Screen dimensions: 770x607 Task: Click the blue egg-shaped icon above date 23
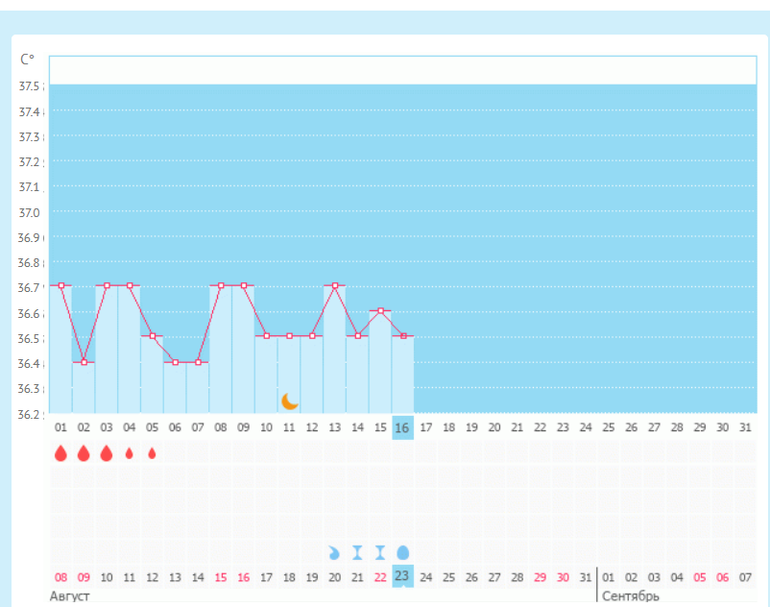tap(402, 552)
